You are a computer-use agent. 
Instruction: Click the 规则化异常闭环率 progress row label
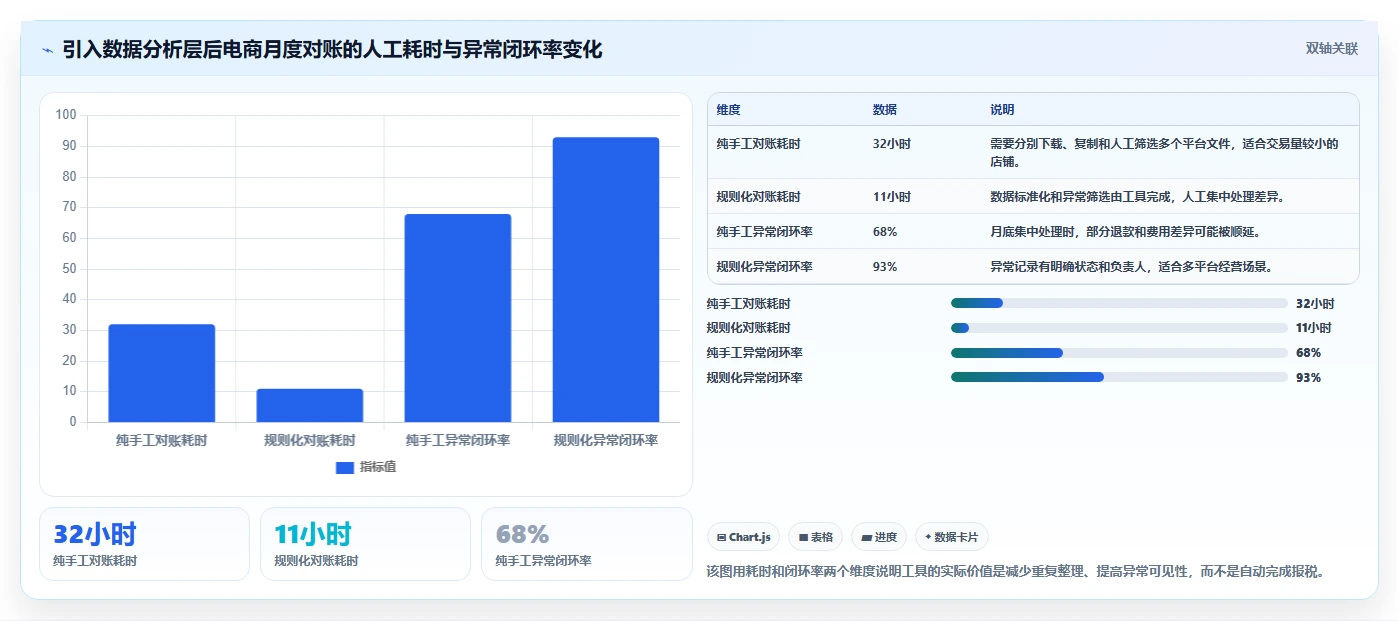click(754, 378)
